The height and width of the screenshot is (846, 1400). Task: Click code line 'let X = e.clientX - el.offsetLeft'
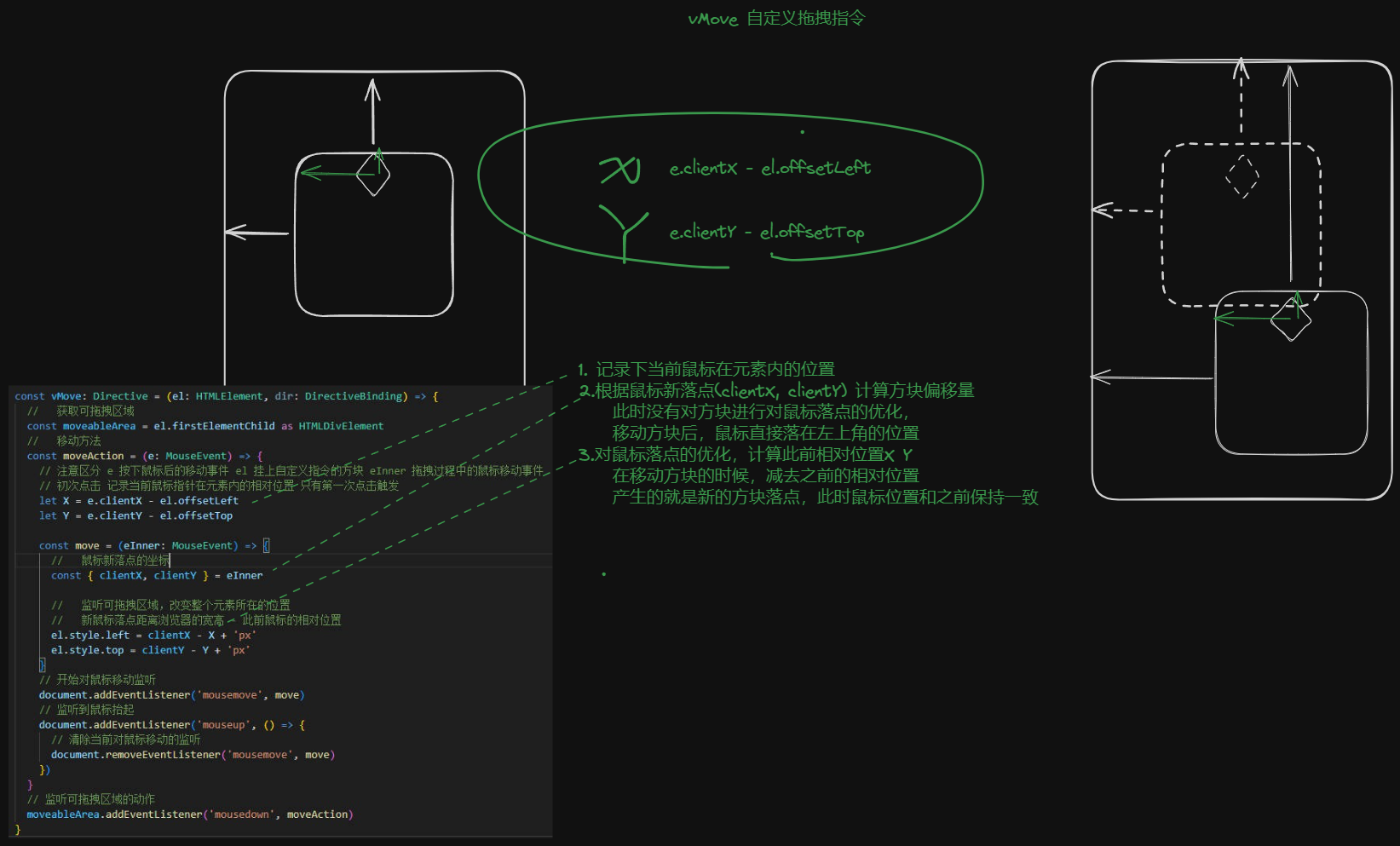click(x=139, y=501)
